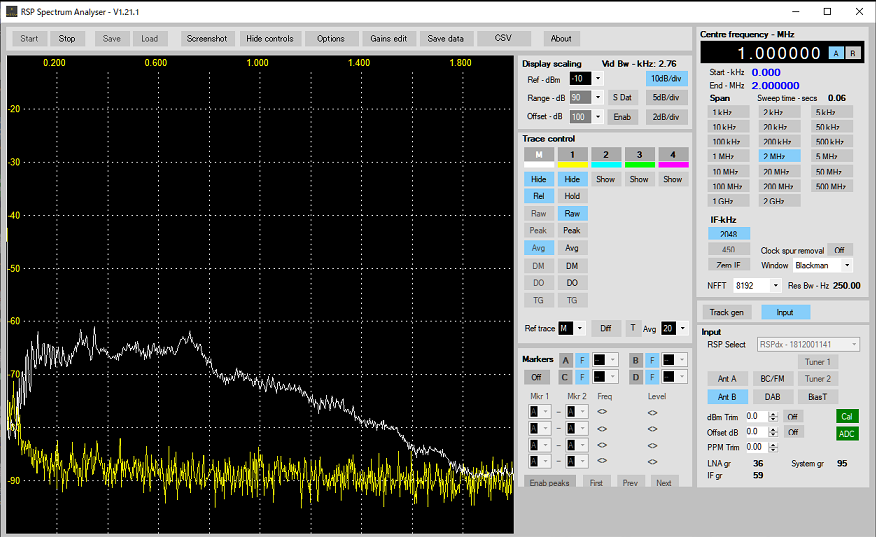Select VFO A button
Viewport: 876px width, 537px height.
point(836,53)
